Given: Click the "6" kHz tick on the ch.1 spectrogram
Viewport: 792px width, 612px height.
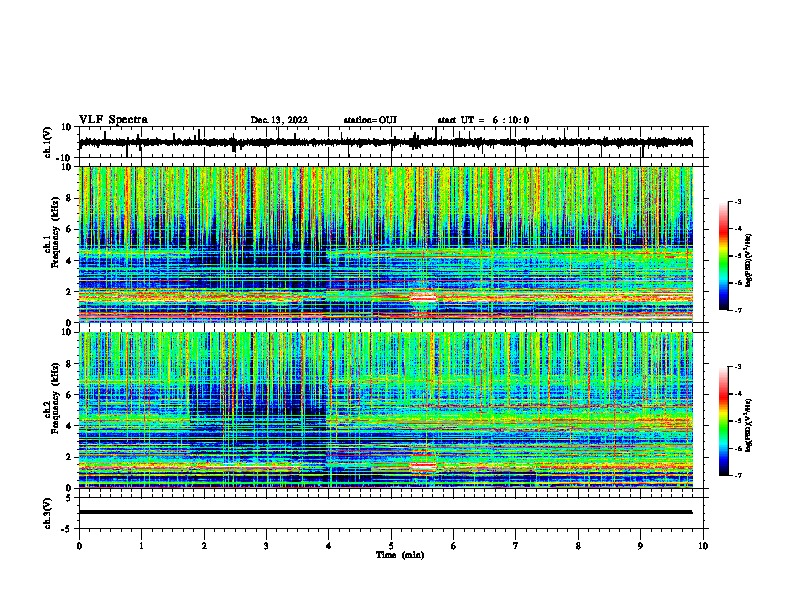Looking at the screenshot, I should (x=69, y=229).
